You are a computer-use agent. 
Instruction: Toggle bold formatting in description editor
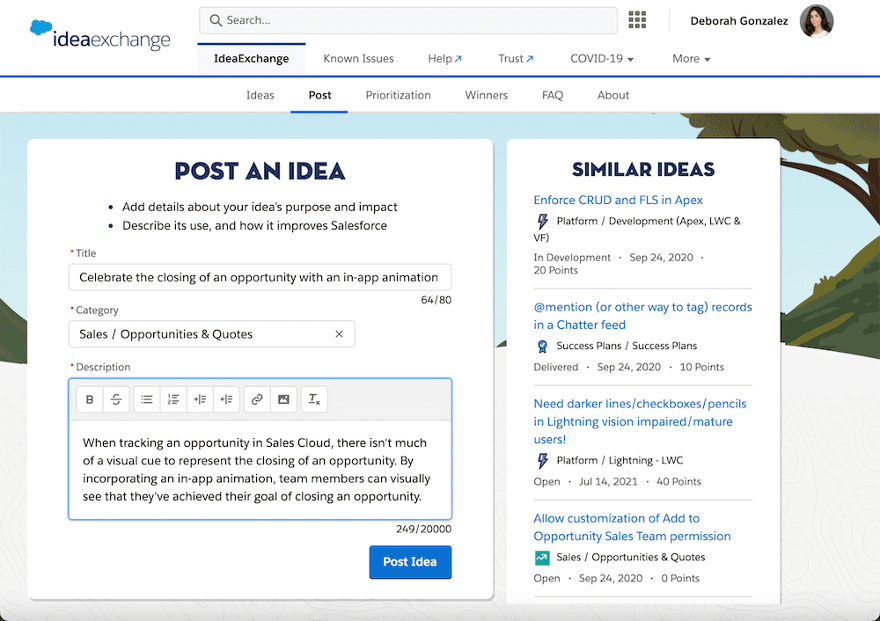point(90,399)
